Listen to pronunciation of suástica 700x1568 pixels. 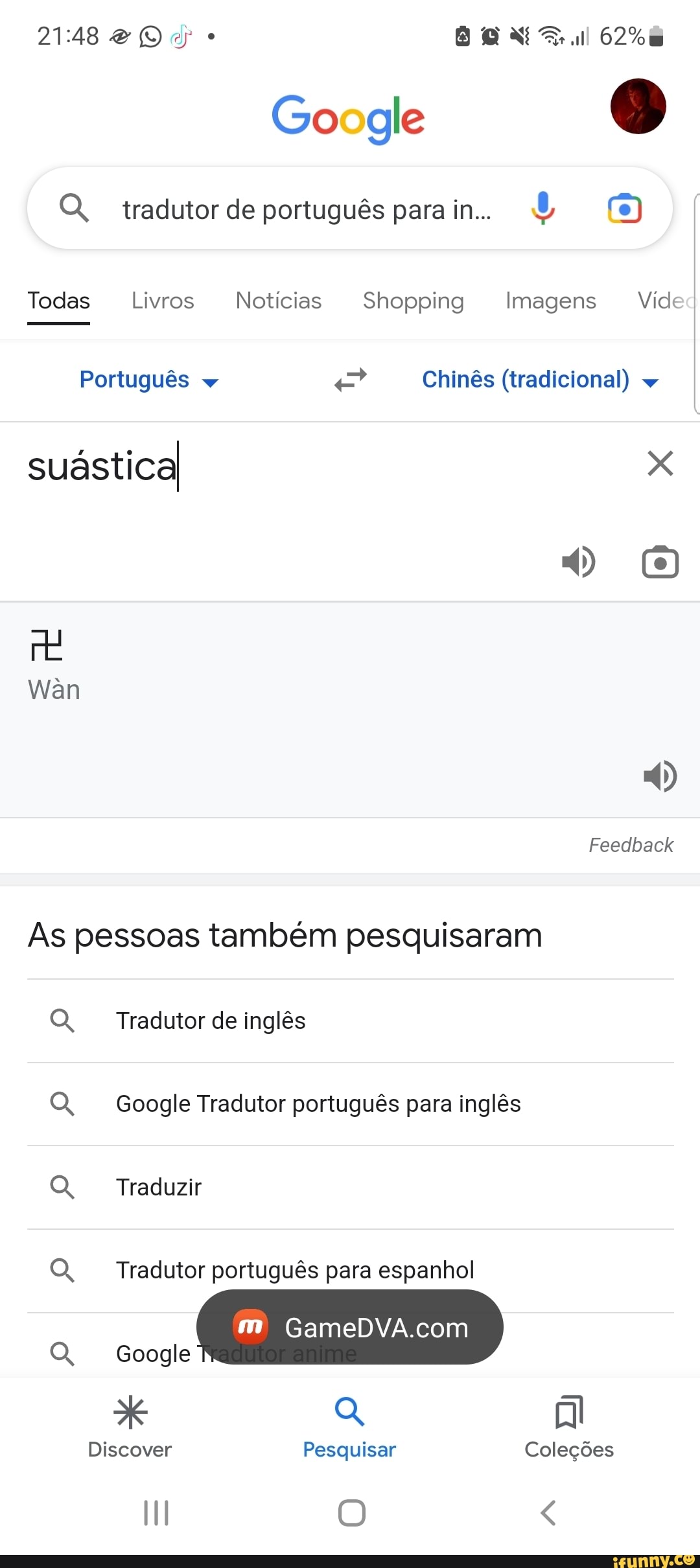pos(579,562)
